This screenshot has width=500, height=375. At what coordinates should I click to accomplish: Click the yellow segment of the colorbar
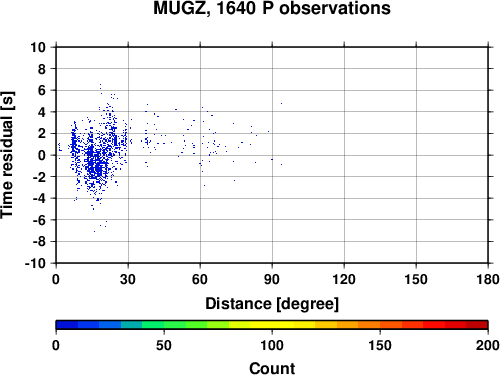point(272,325)
